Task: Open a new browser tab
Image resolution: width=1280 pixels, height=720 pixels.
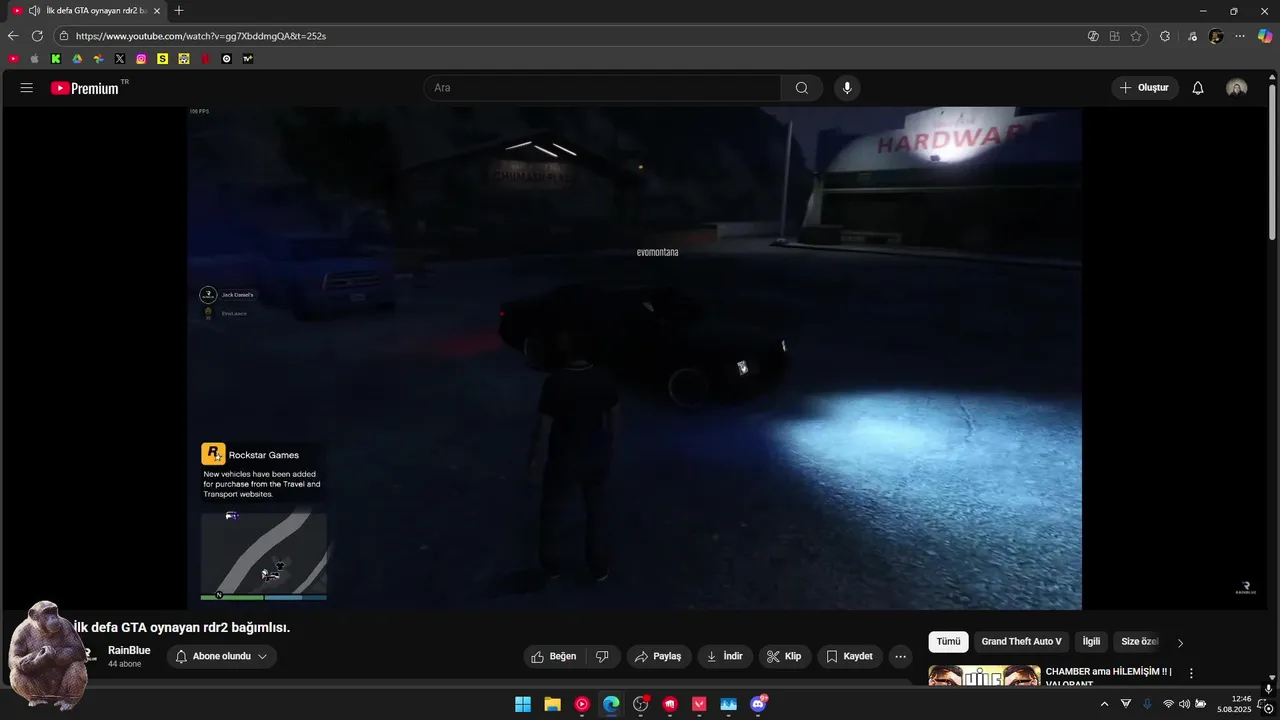Action: (x=179, y=10)
